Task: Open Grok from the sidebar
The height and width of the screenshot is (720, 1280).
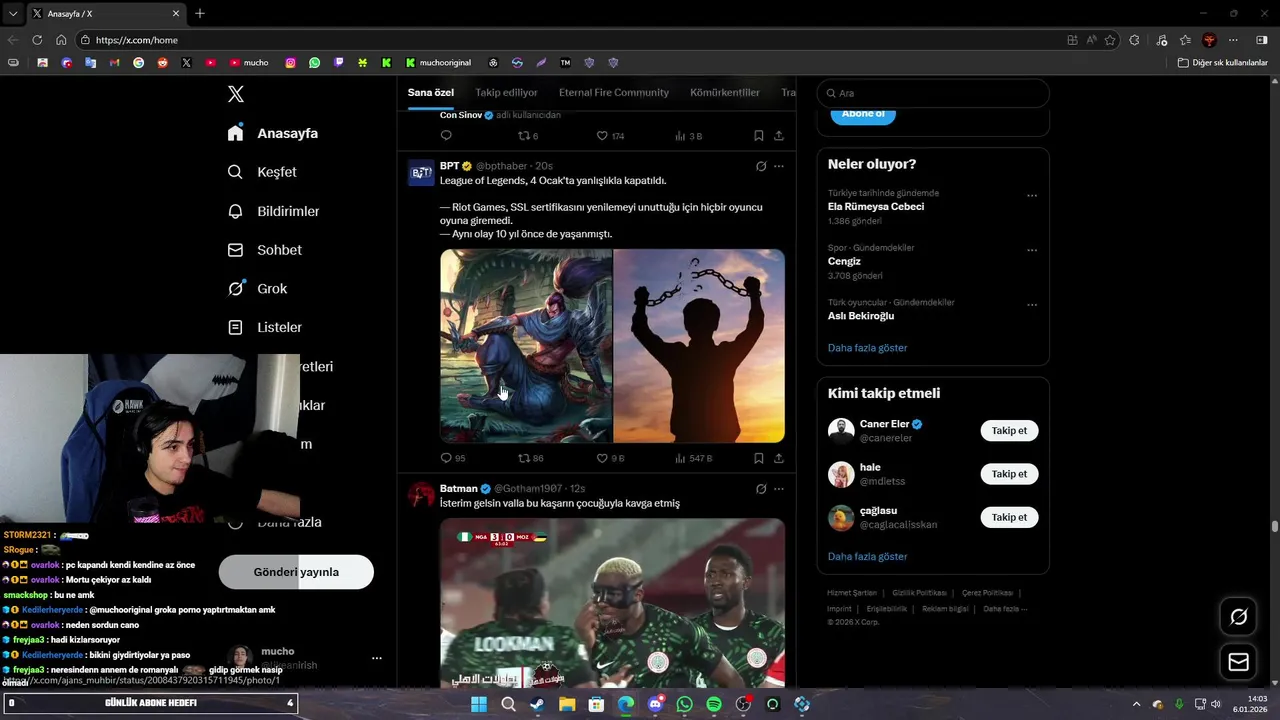Action: pos(257,288)
